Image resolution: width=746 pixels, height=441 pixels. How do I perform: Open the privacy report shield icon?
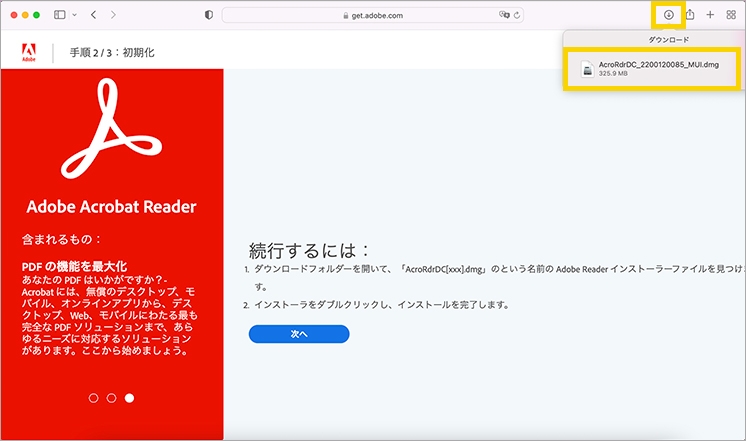pos(208,15)
